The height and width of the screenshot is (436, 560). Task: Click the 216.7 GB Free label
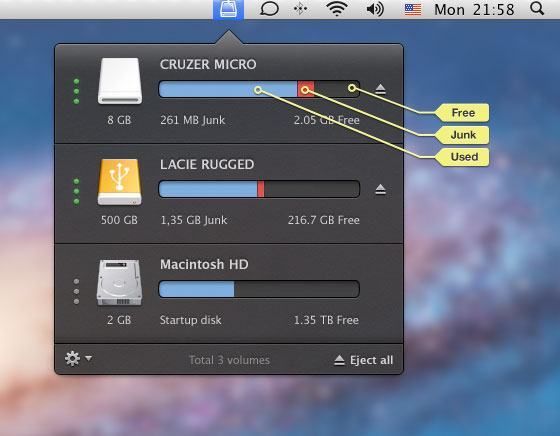click(324, 220)
